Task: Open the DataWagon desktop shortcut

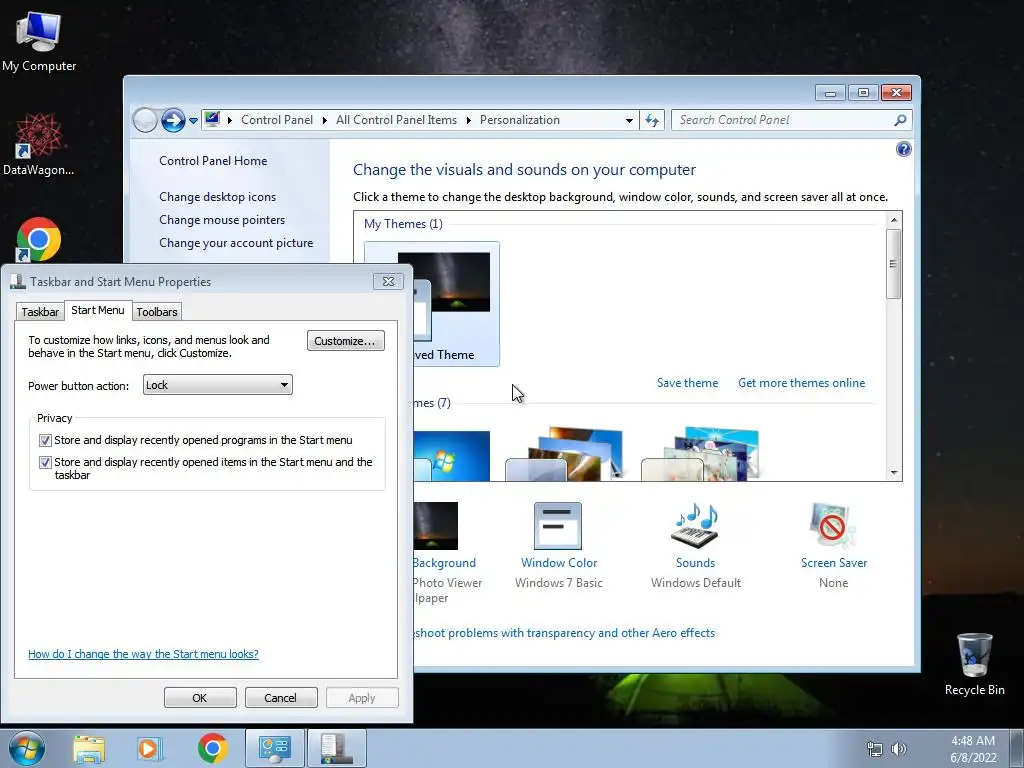Action: point(38,144)
